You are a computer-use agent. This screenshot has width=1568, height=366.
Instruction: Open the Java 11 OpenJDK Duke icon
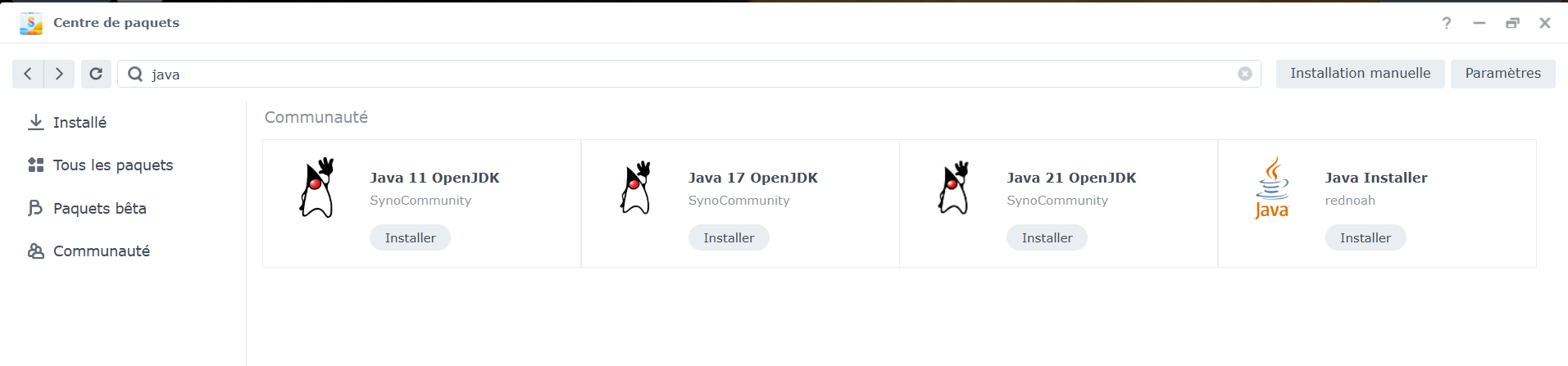(x=317, y=188)
